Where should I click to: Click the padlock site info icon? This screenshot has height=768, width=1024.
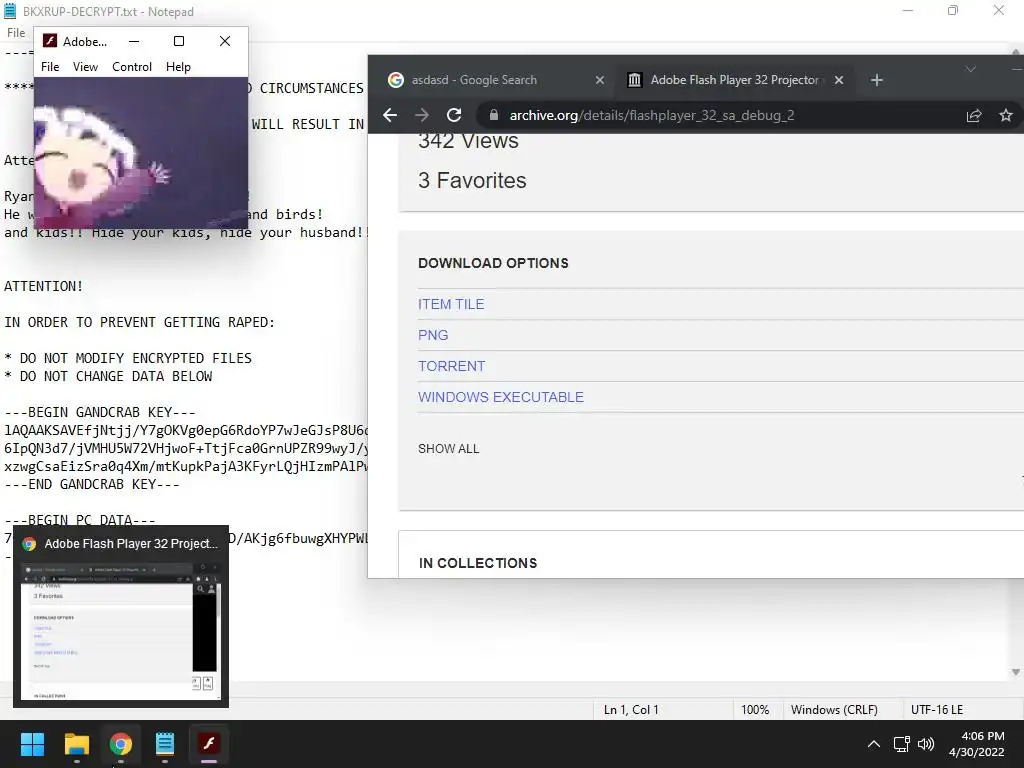(494, 115)
